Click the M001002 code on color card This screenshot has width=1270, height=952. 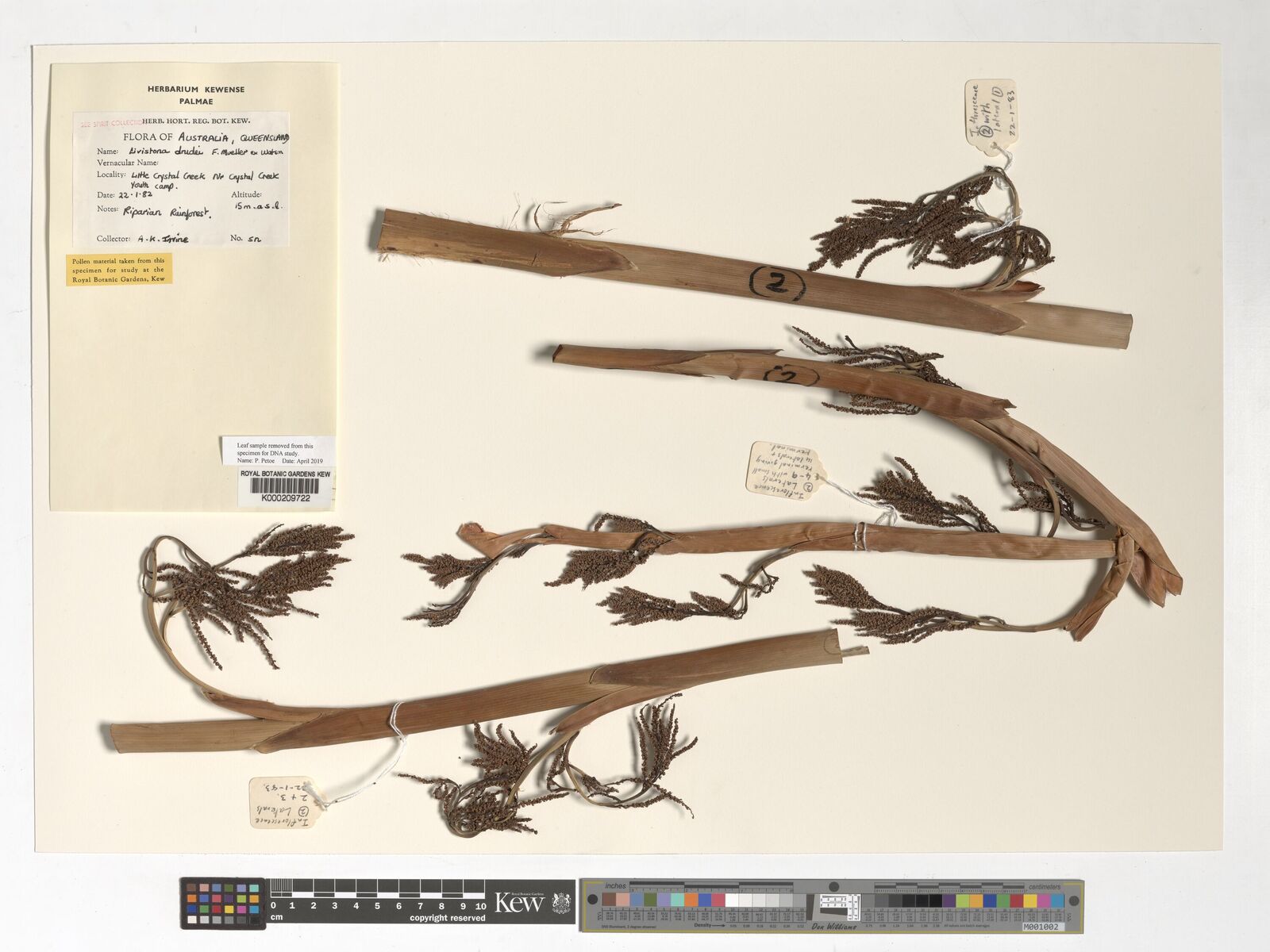pos(1043,925)
